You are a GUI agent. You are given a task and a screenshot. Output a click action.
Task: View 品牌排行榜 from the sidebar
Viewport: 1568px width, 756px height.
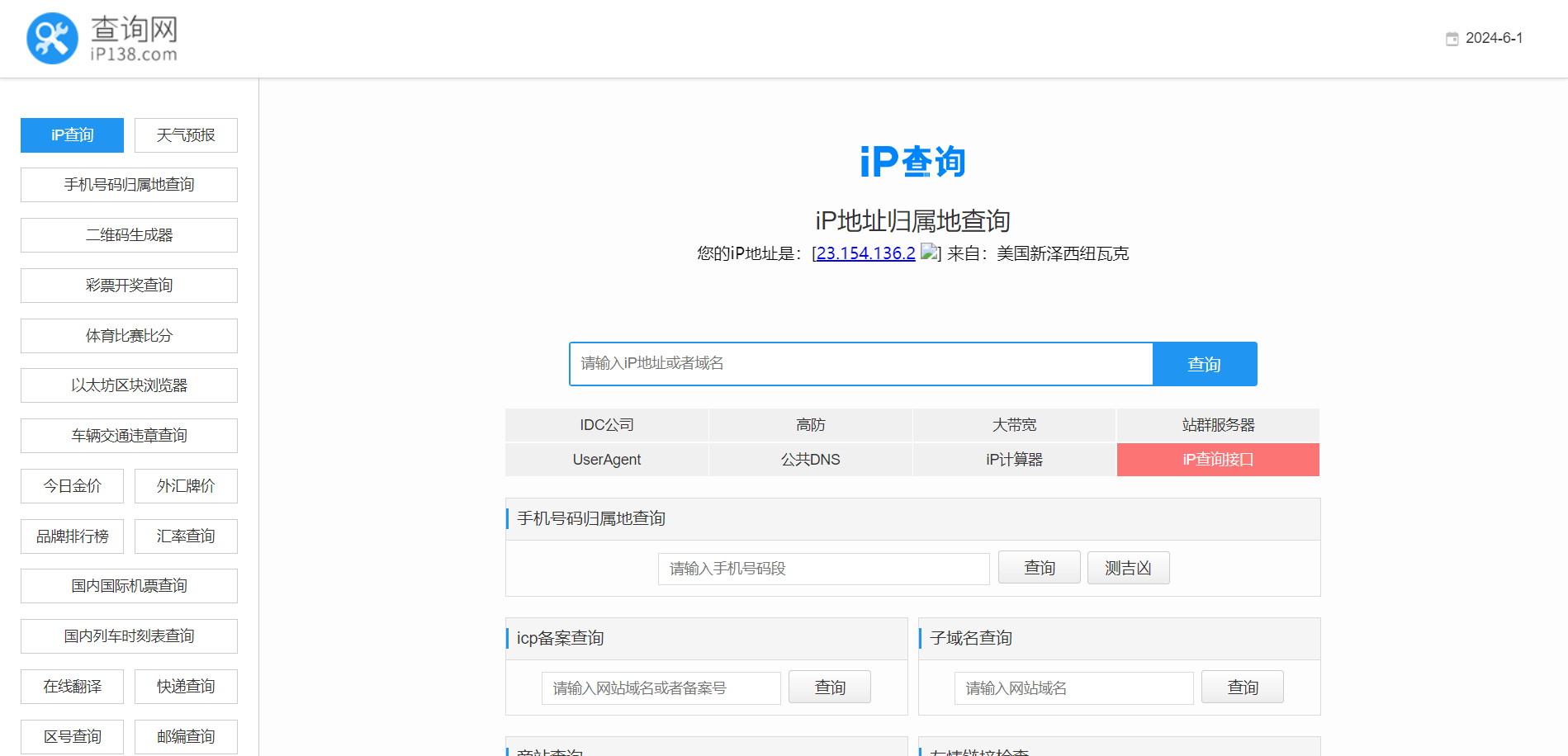click(x=72, y=536)
